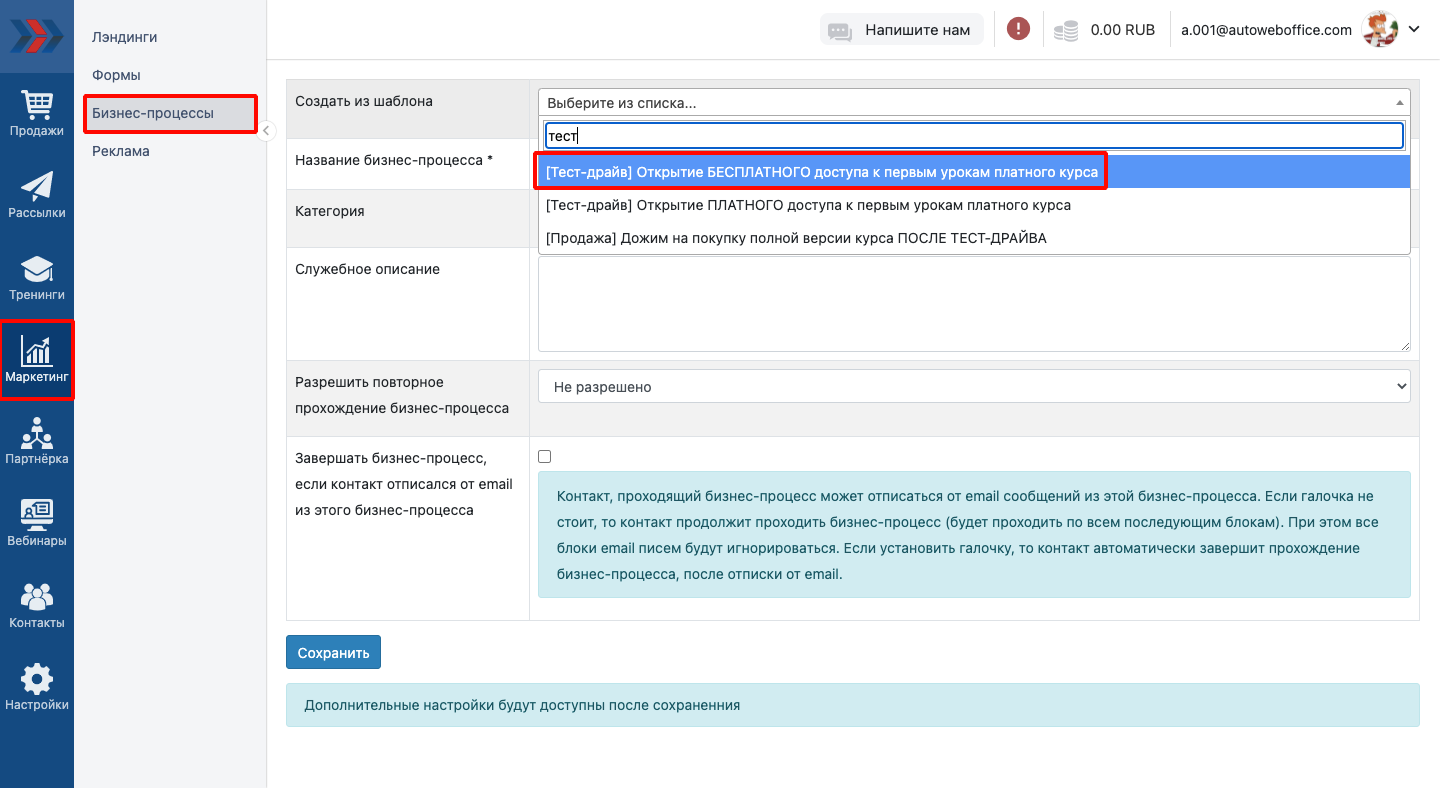Select the ПЛАТНОГО доступа test-drive template option
This screenshot has width=1440, height=788.
tap(808, 205)
